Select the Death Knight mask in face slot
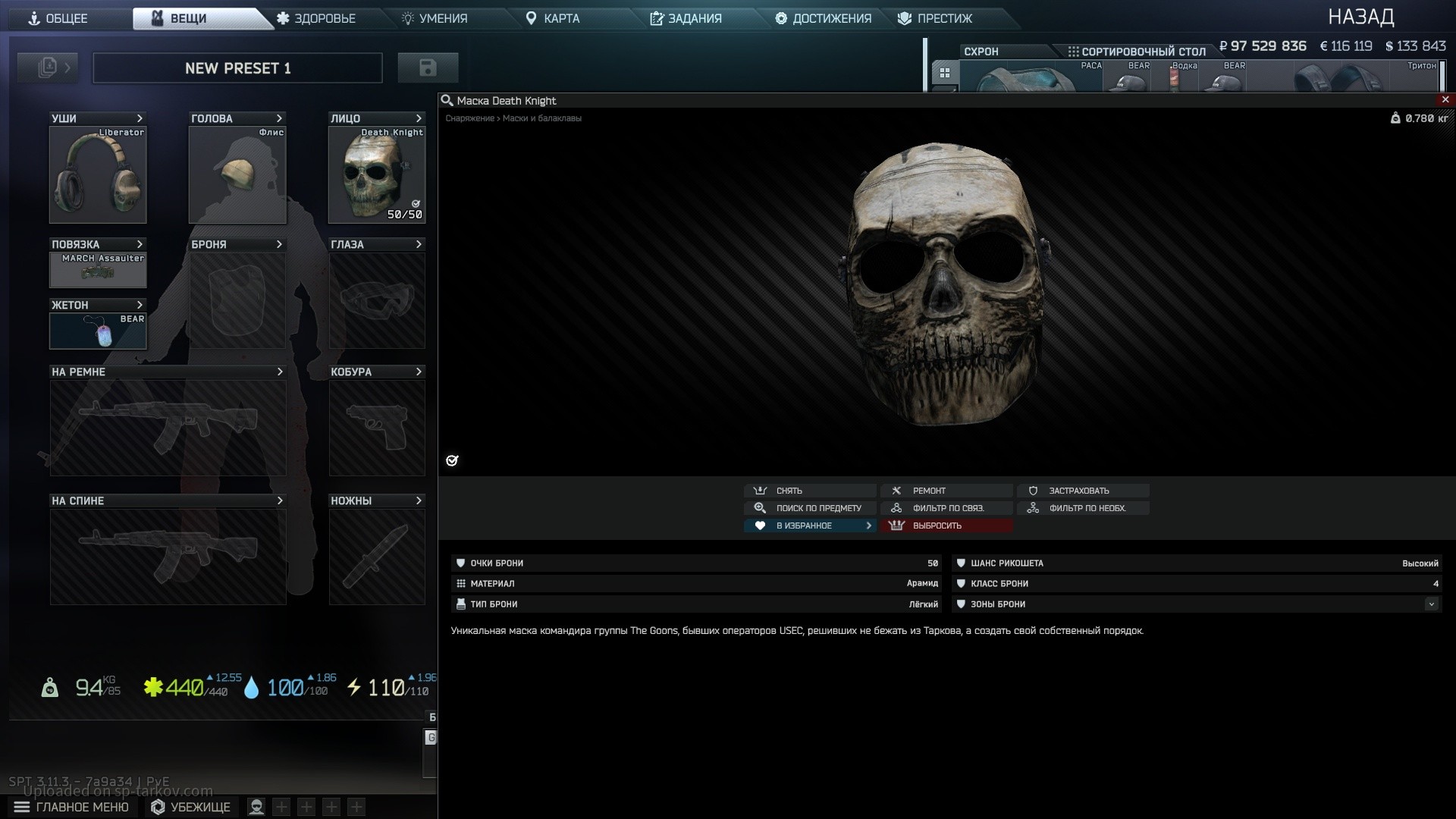The height and width of the screenshot is (819, 1456). coord(377,174)
